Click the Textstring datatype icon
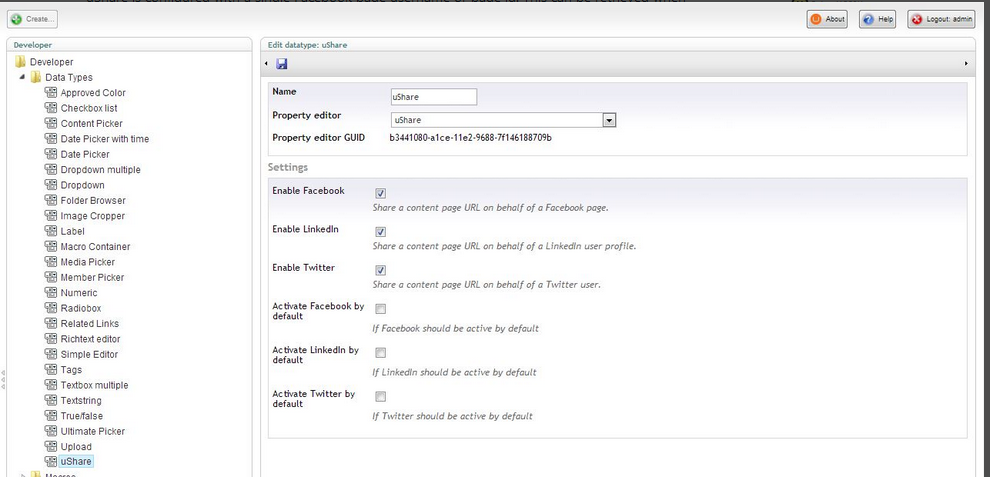 51,400
